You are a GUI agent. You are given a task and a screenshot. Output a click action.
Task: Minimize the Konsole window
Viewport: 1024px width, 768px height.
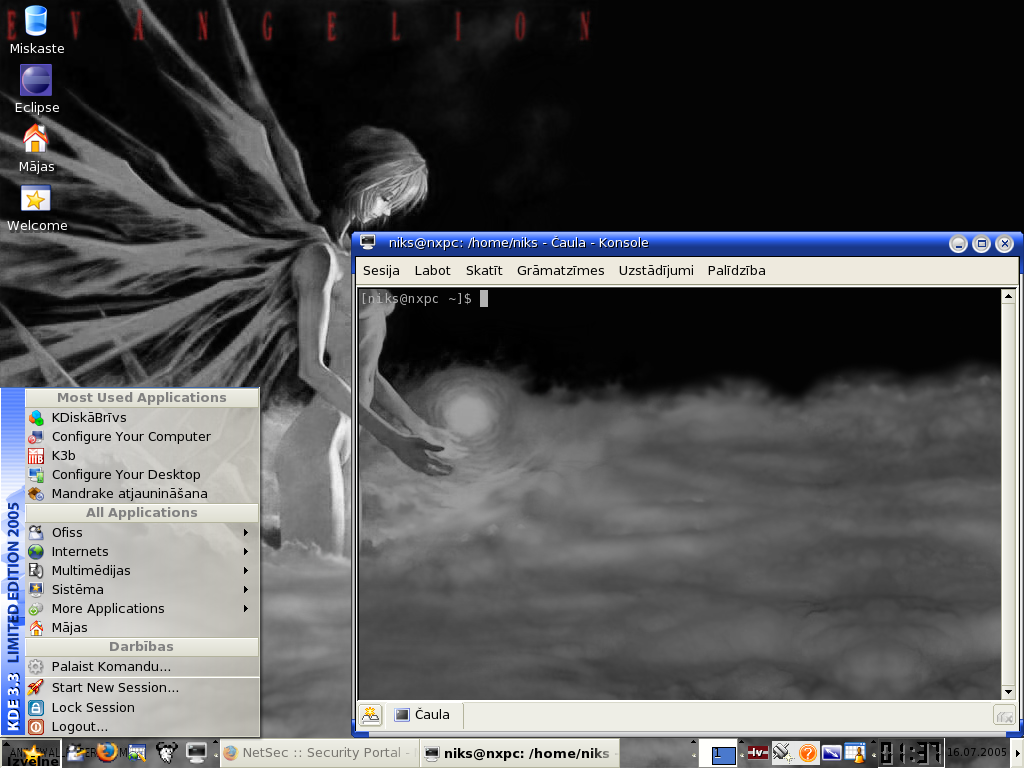[x=958, y=244]
